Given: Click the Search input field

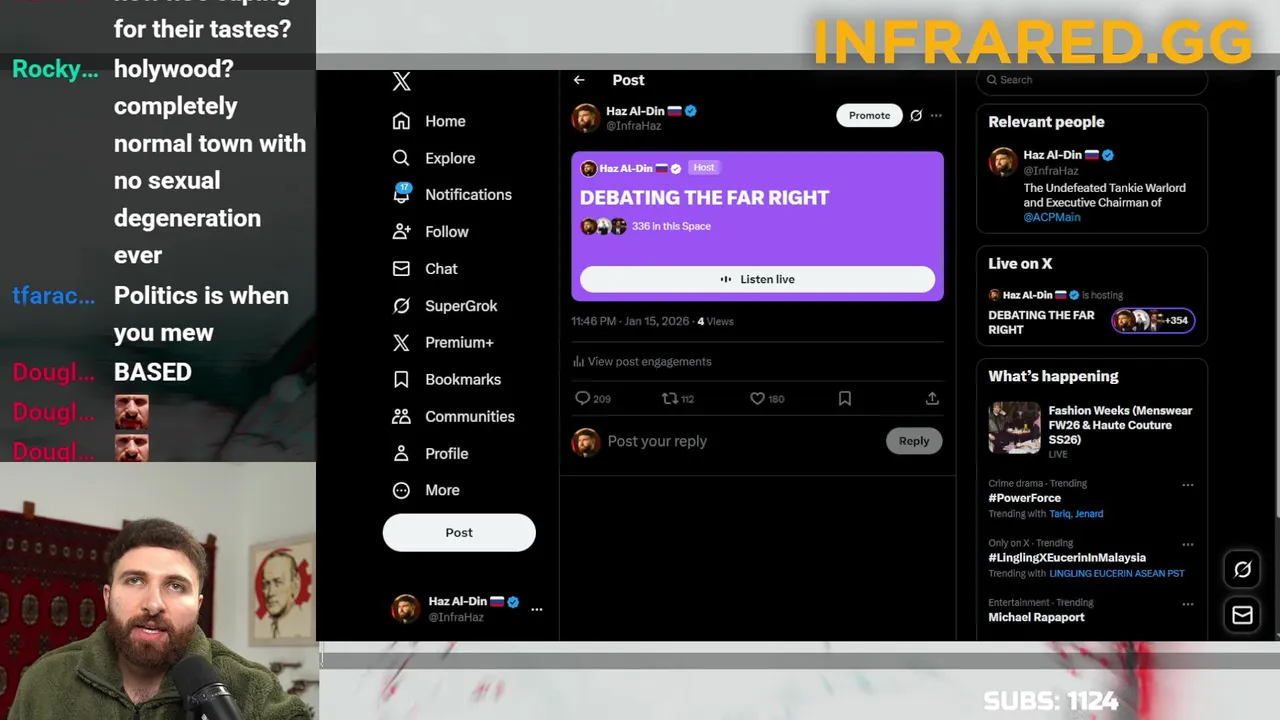Looking at the screenshot, I should click(x=1091, y=80).
